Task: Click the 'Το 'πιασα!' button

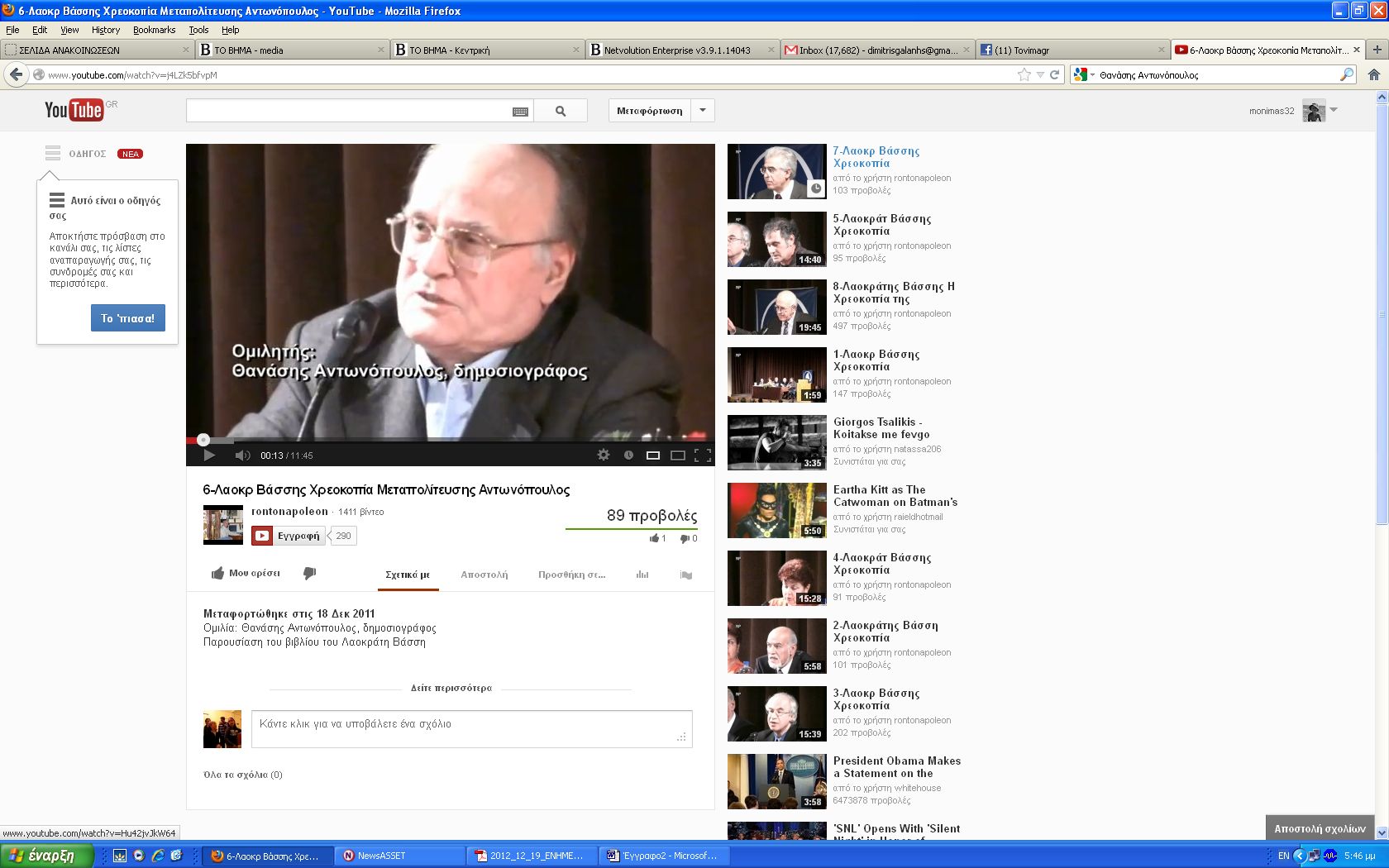Action: click(x=127, y=318)
